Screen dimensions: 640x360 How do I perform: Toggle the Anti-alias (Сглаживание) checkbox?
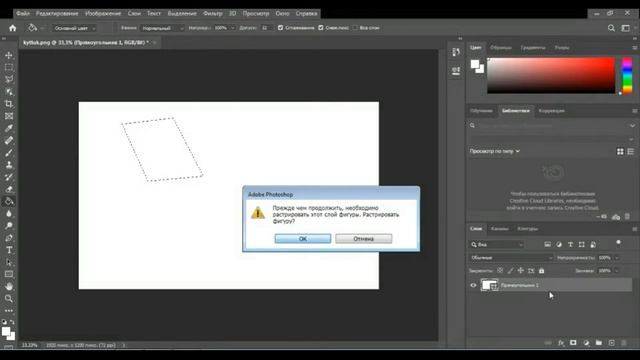[x=280, y=28]
